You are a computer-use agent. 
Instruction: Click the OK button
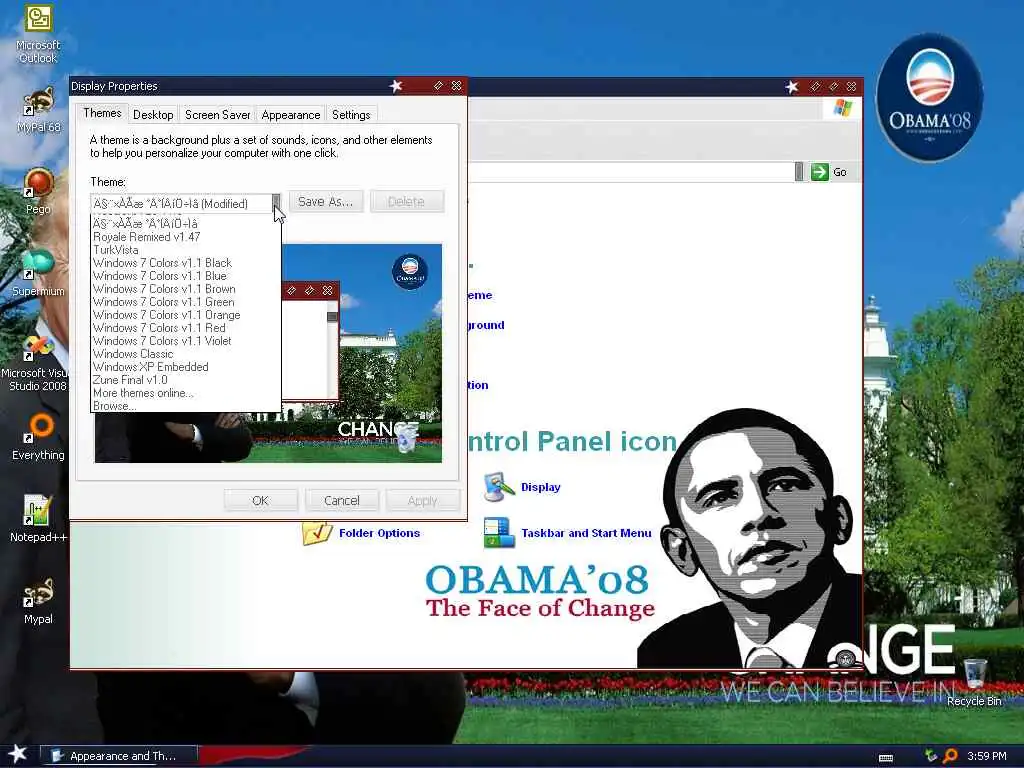(x=260, y=500)
